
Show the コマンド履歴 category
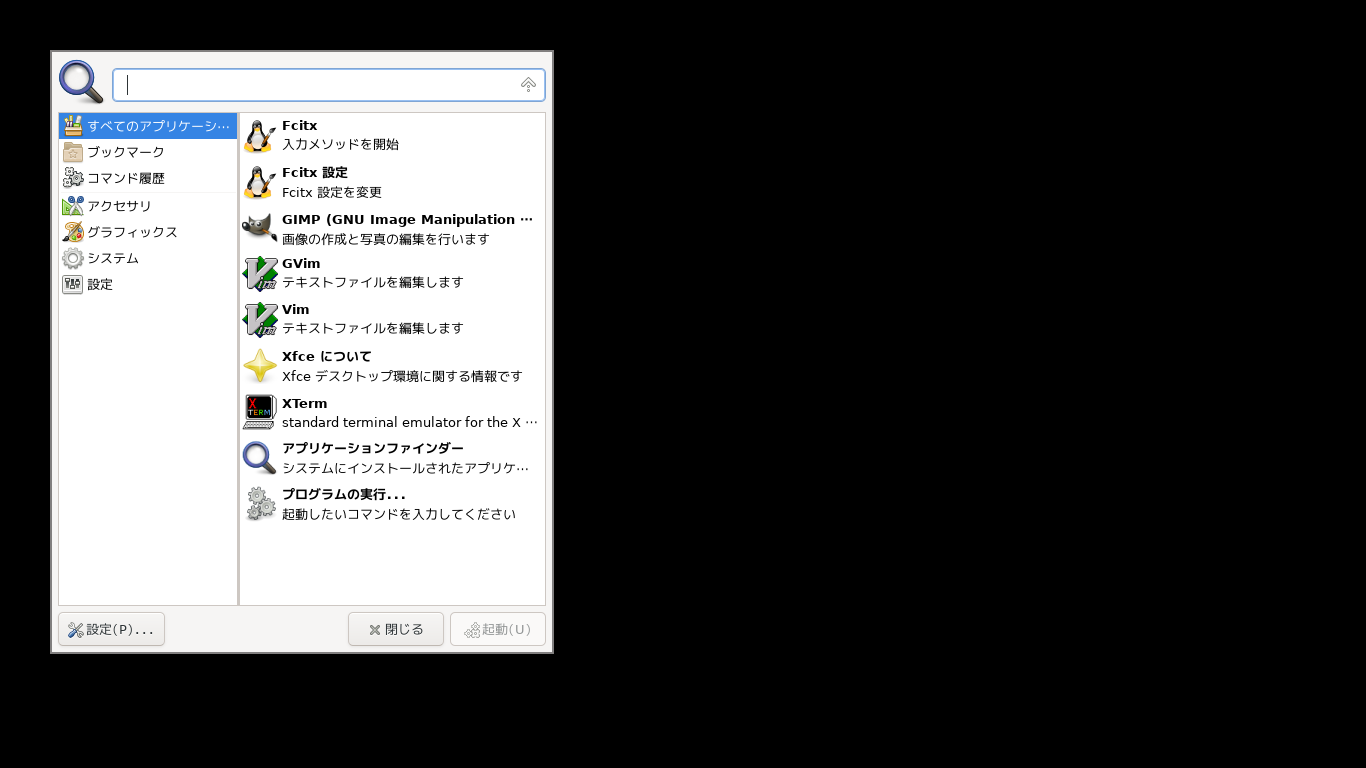point(148,178)
